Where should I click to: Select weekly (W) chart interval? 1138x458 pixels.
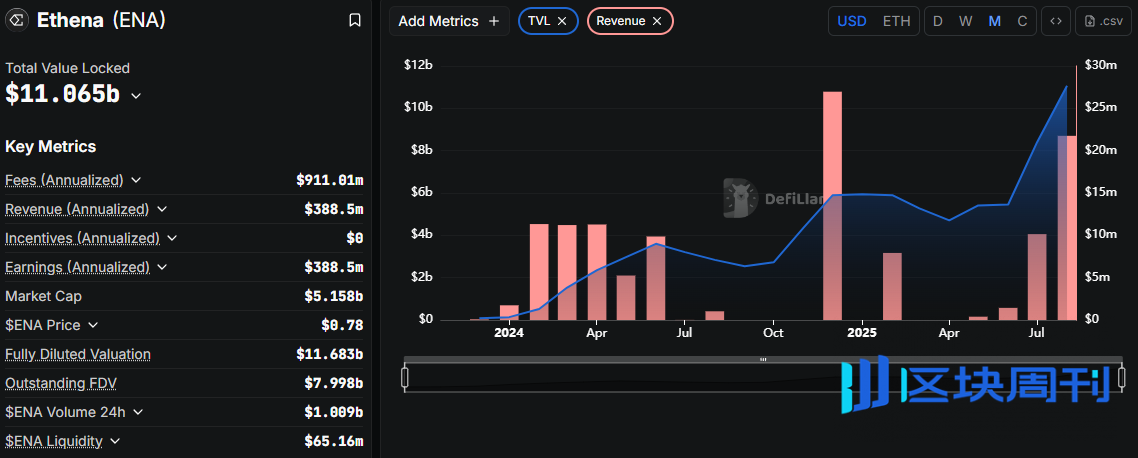(965, 21)
